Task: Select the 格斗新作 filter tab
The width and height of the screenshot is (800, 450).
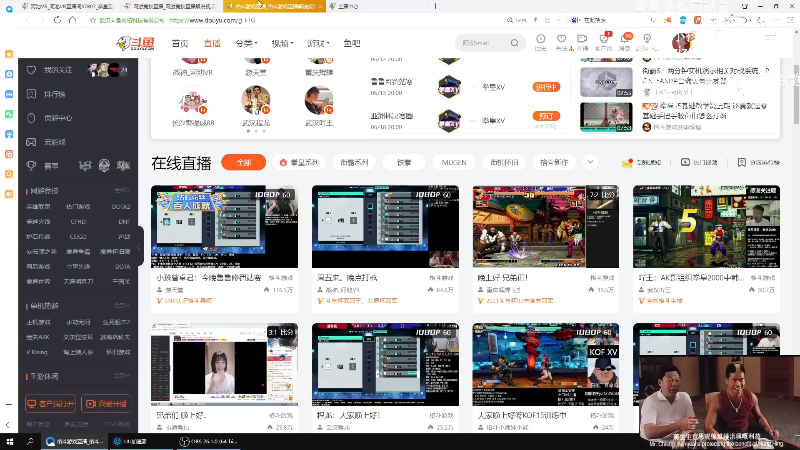Action: coord(554,162)
